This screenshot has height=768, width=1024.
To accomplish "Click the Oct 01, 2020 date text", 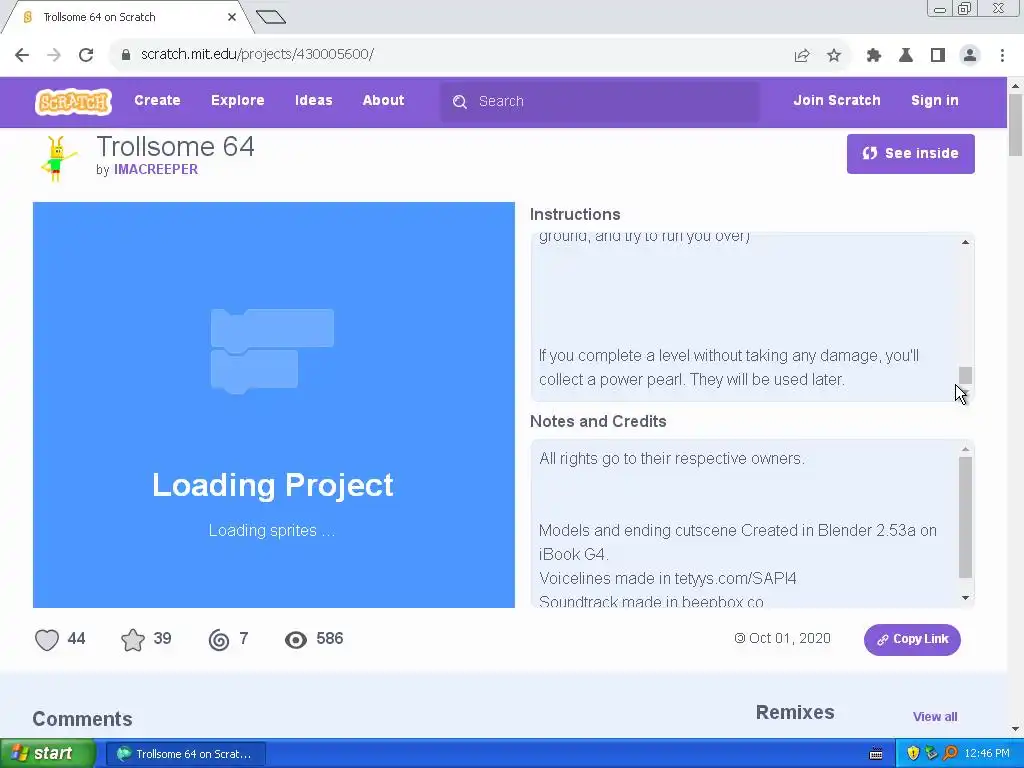I will 790,639.
